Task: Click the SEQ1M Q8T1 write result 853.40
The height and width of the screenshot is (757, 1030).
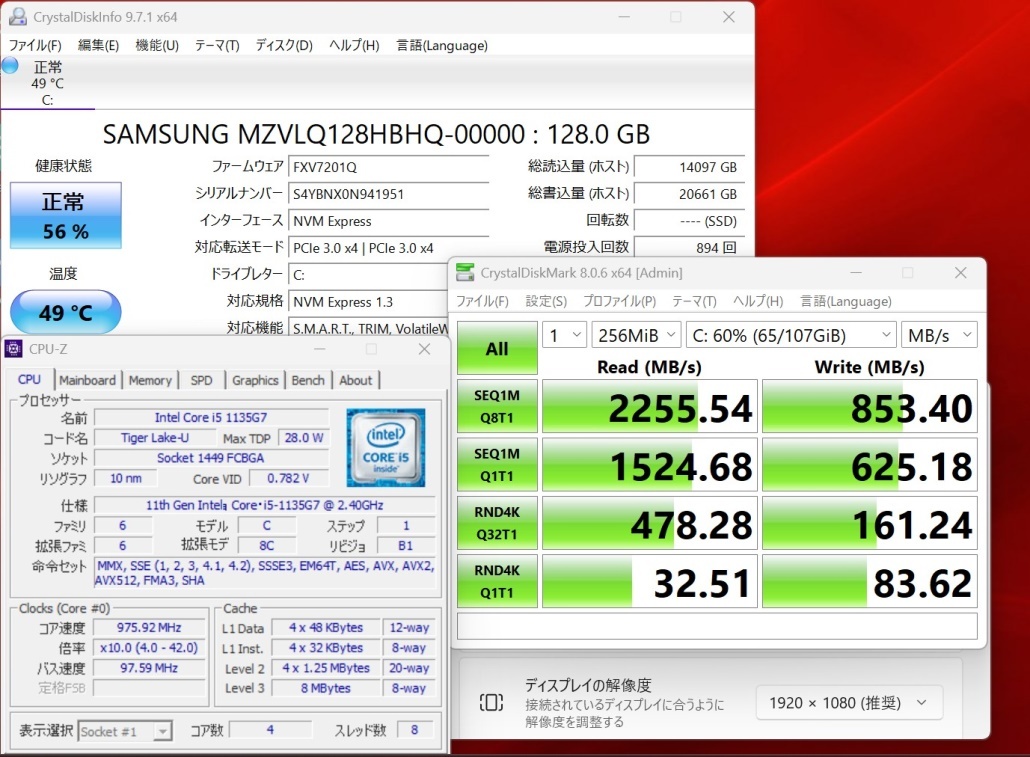Action: pos(870,406)
